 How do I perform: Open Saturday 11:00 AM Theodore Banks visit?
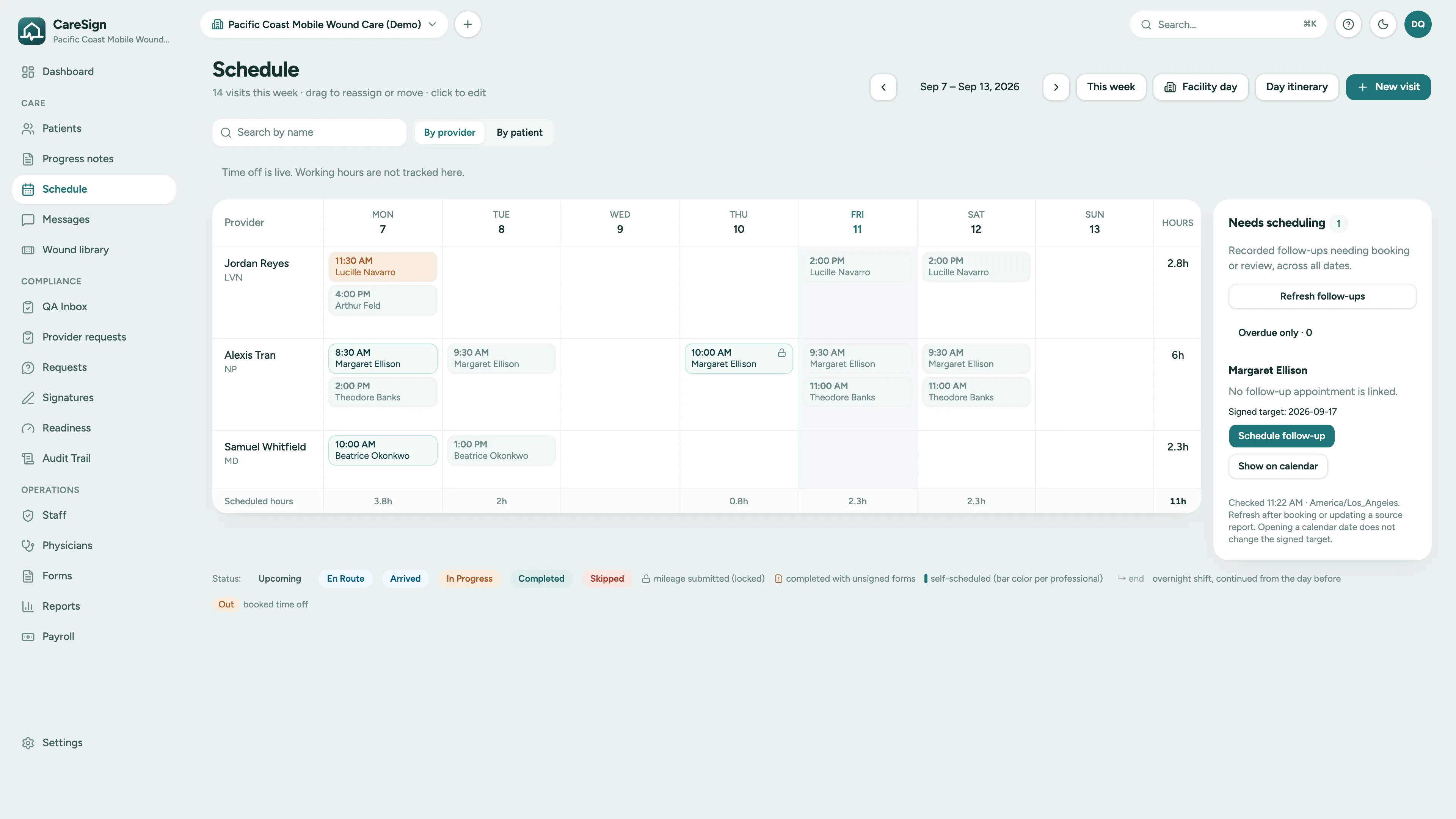coord(976,392)
